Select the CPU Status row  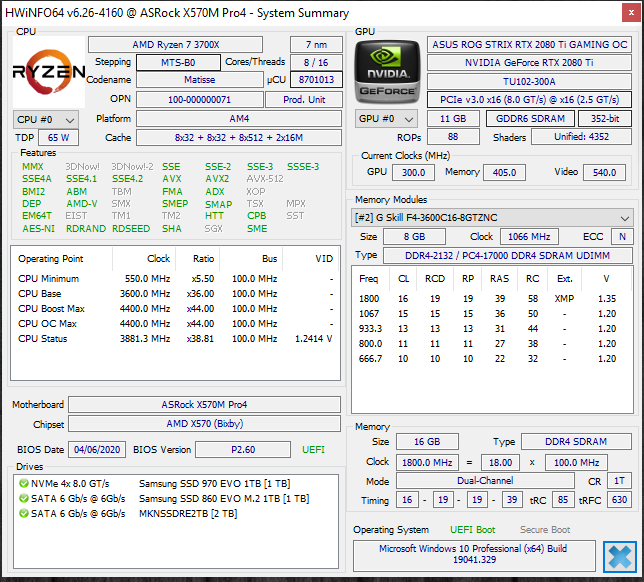(175, 339)
